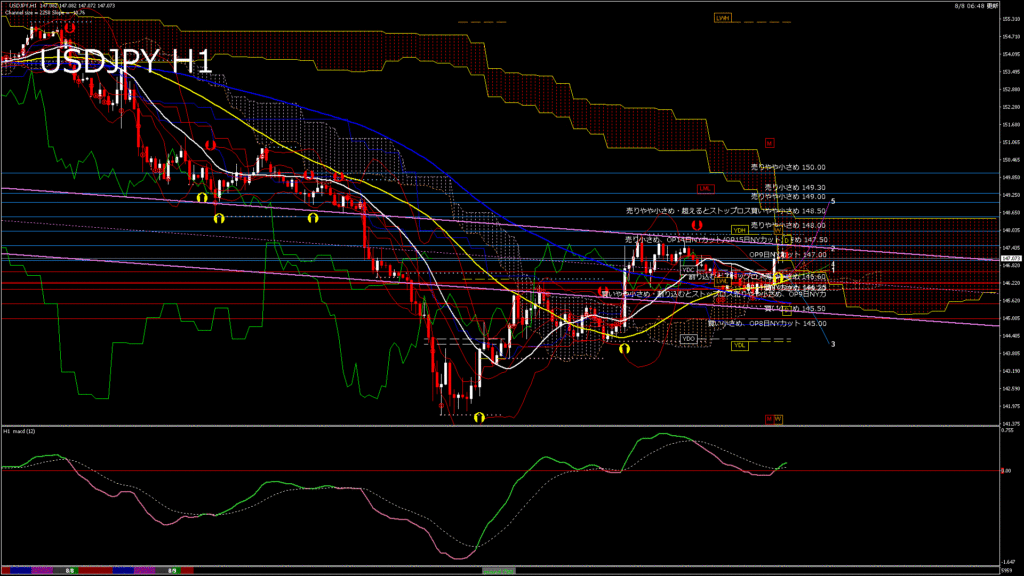Click the 154.095 price axis value

(1010, 54)
